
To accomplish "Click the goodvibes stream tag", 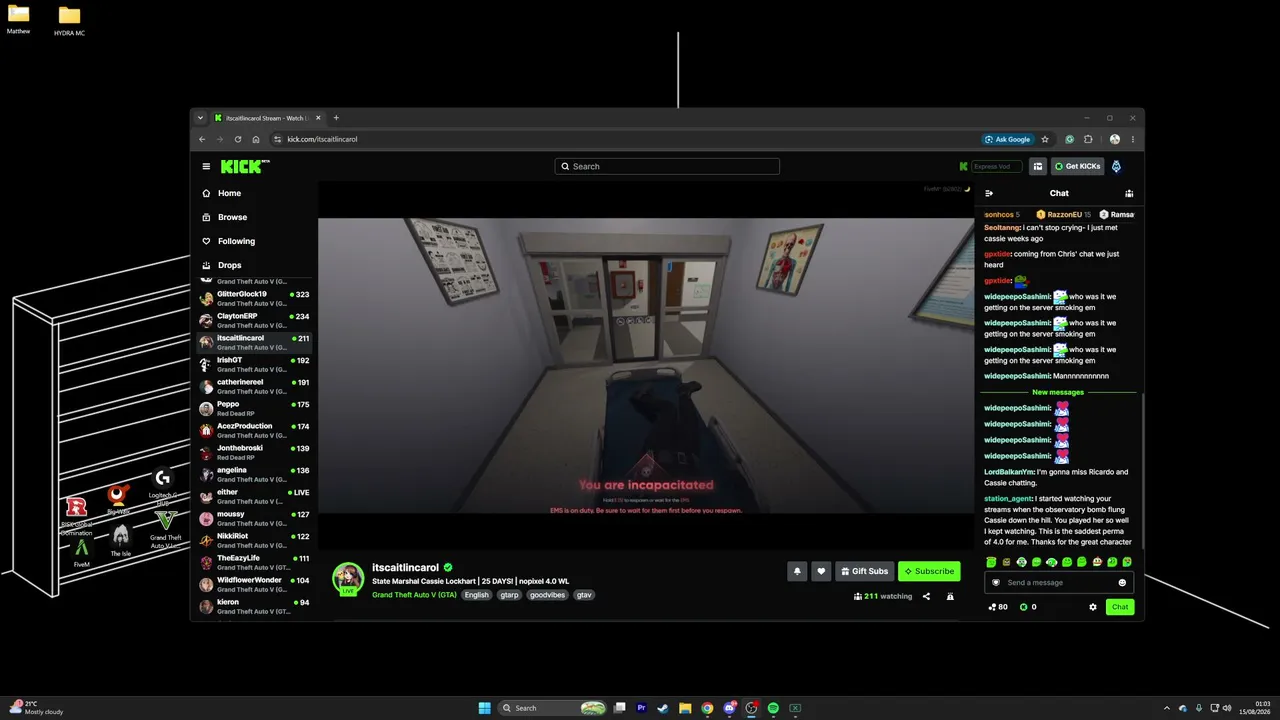I will coord(547,595).
